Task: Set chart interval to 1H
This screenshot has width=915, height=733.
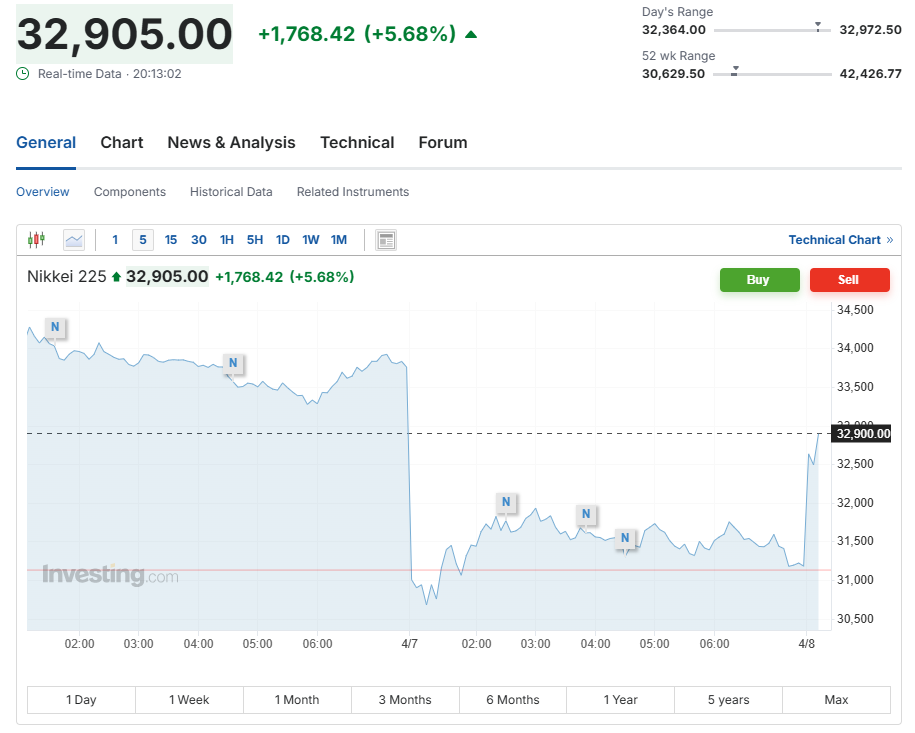Action: [x=227, y=240]
